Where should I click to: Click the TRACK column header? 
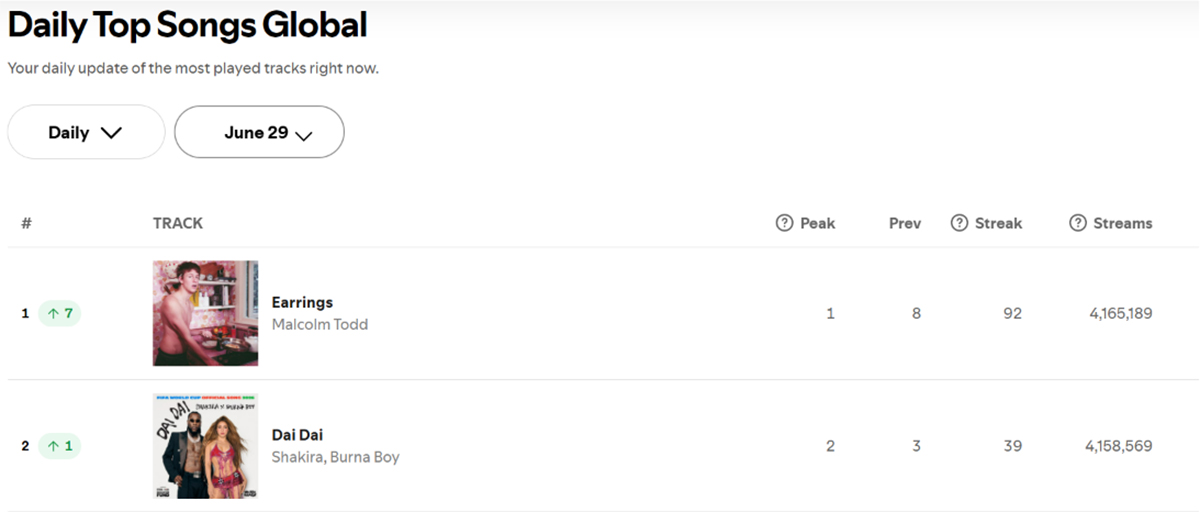click(178, 223)
